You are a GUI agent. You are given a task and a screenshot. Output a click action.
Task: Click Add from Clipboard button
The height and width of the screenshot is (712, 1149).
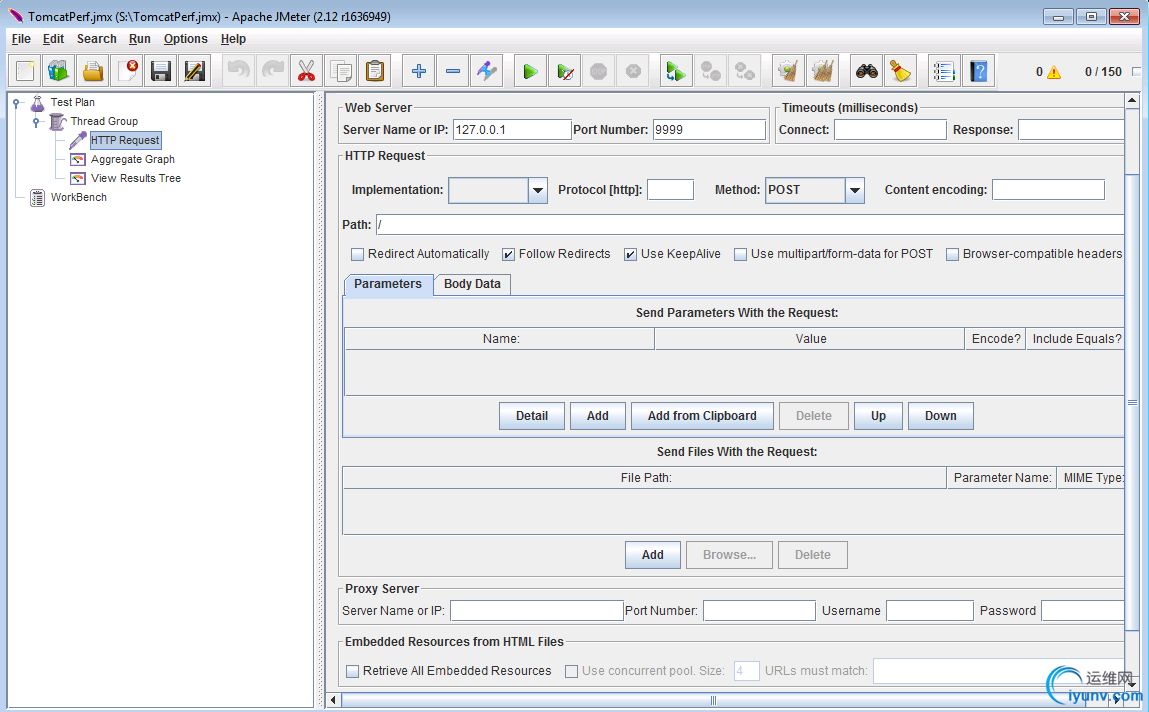702,416
